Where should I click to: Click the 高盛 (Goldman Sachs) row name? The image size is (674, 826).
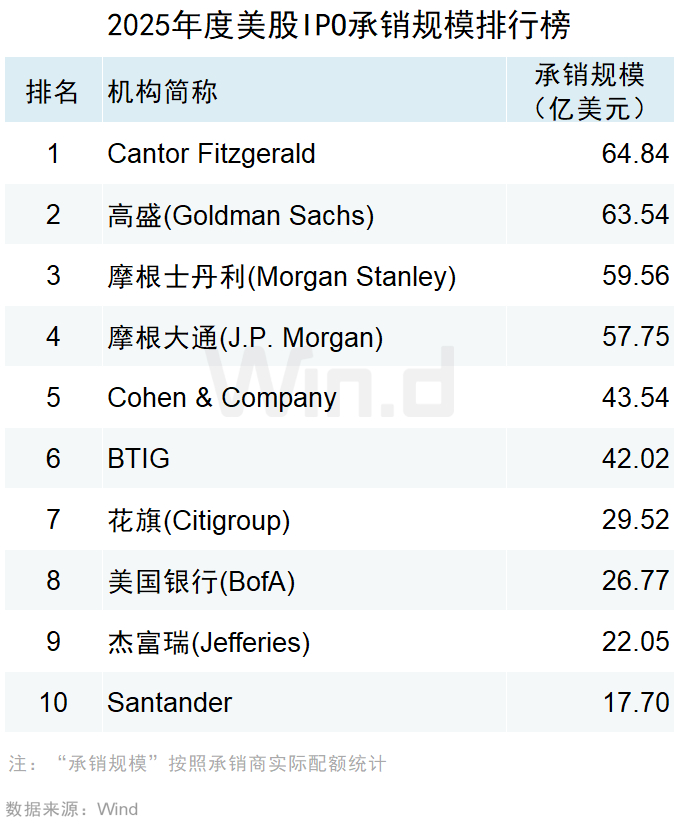tap(240, 215)
